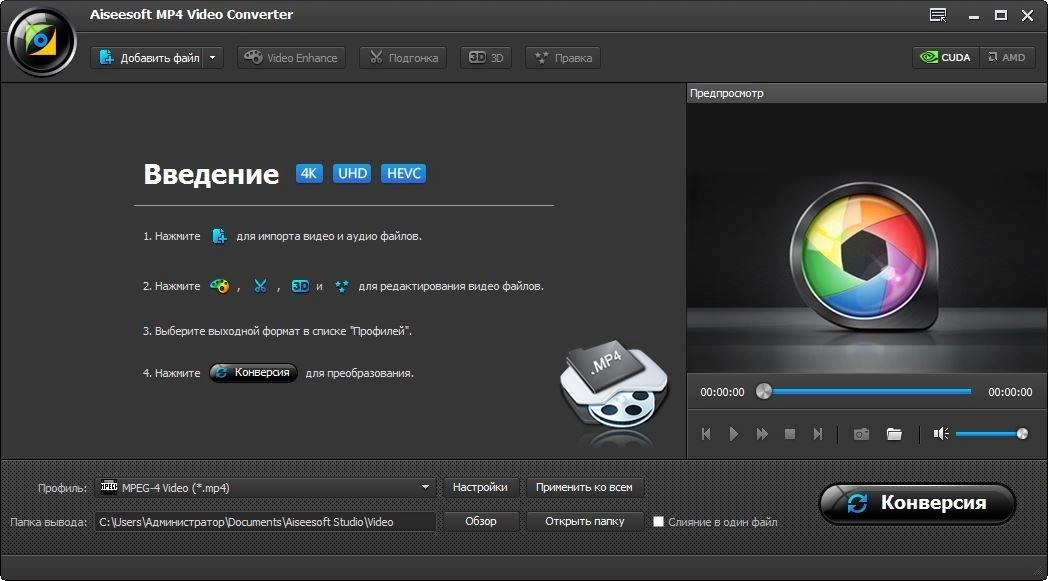Image resolution: width=1048 pixels, height=581 pixels.
Task: Click the Добавить файл button
Action: pos(147,57)
